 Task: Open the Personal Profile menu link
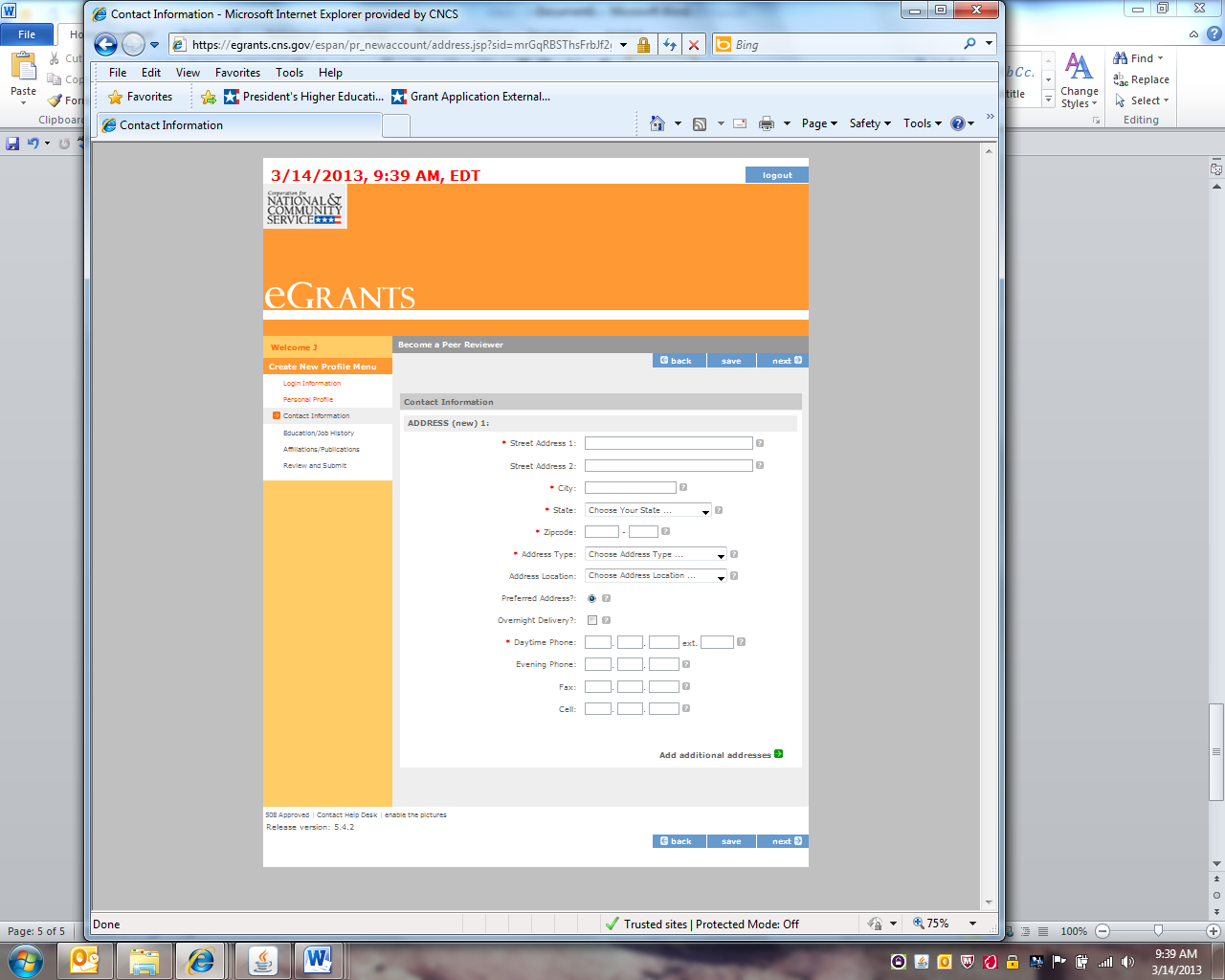(308, 400)
